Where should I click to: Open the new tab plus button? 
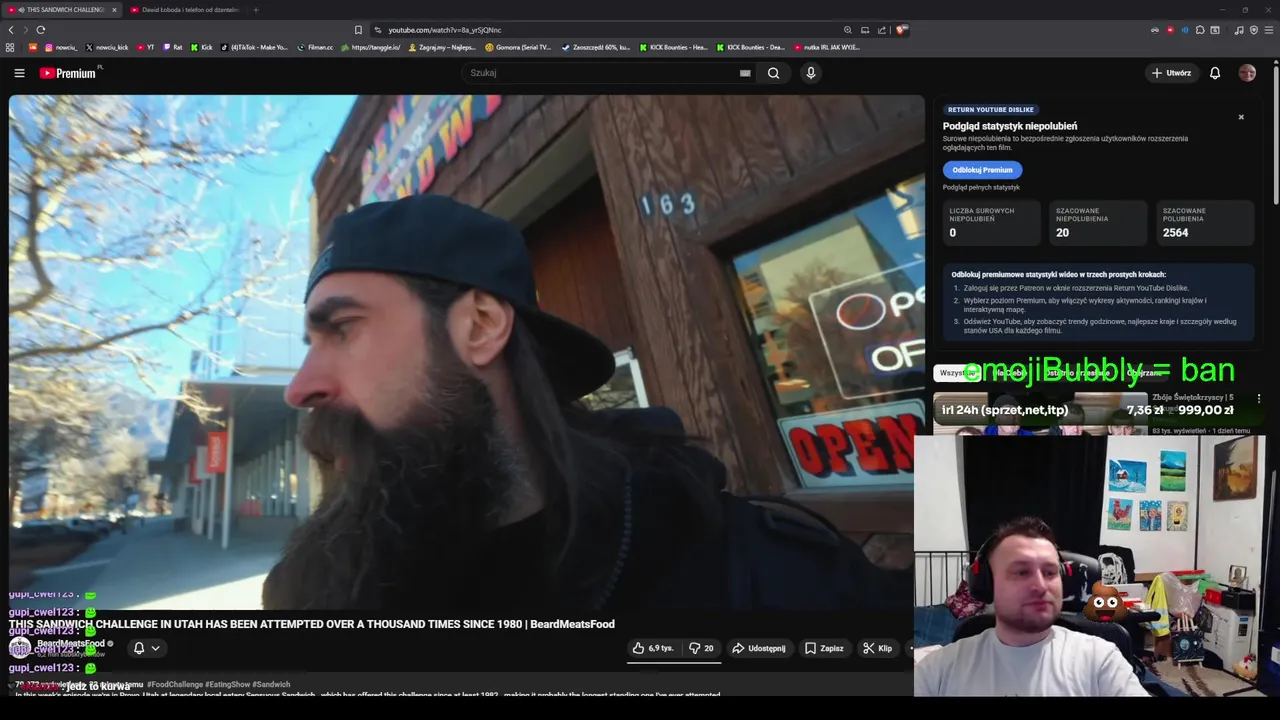256,10
